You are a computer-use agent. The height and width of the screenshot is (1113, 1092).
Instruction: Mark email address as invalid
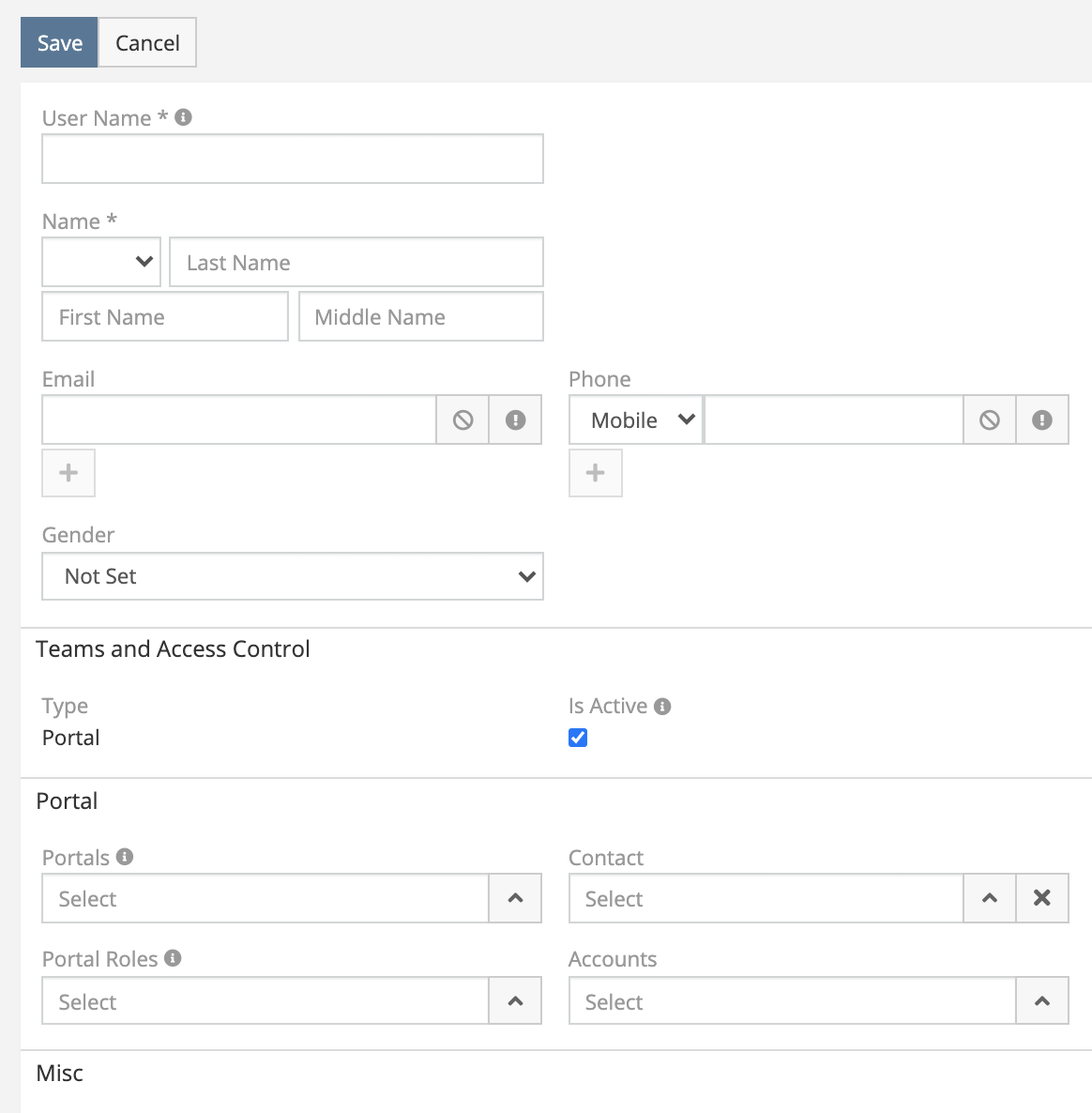pos(515,420)
